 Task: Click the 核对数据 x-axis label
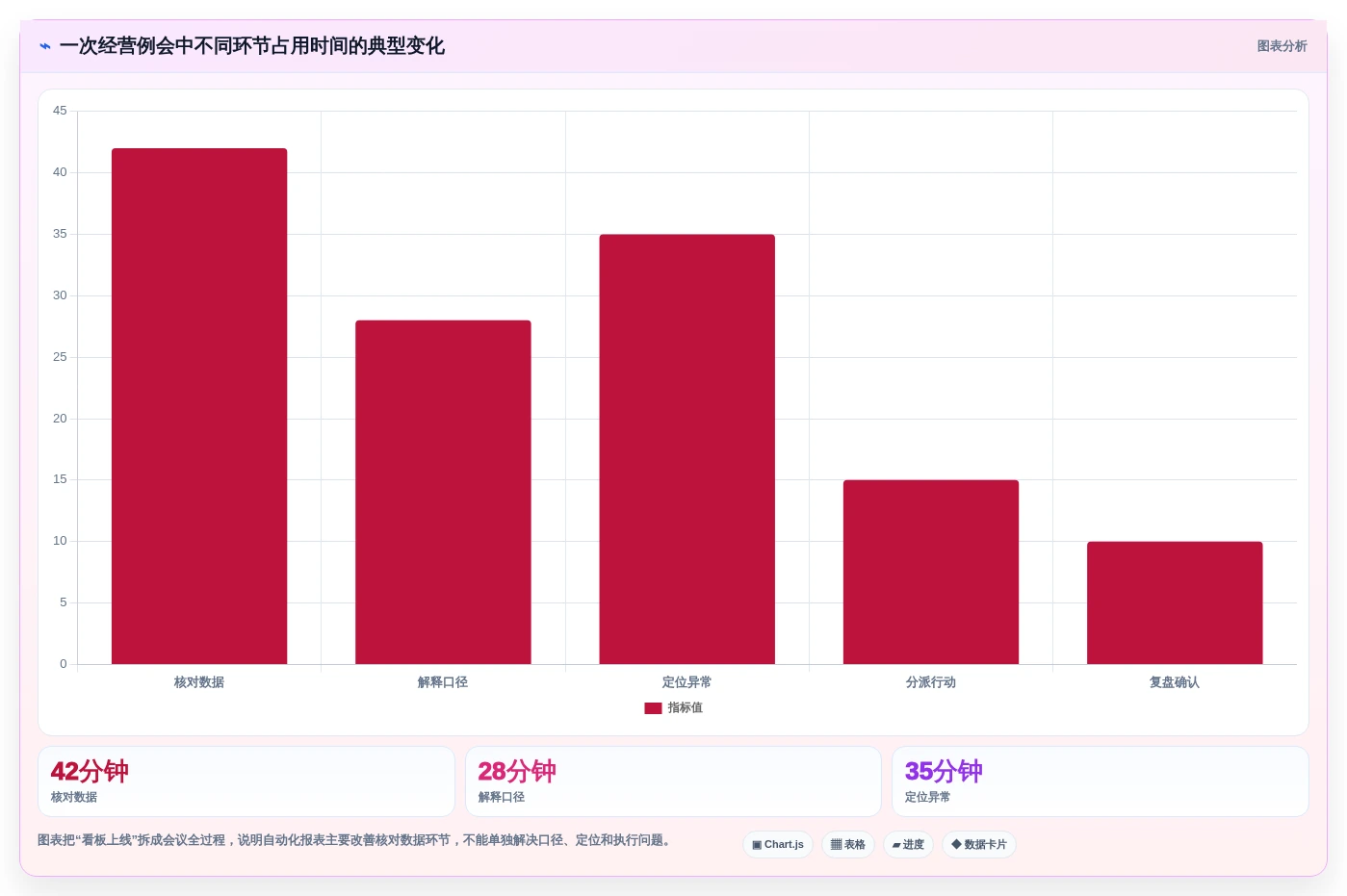pyautogui.click(x=199, y=682)
